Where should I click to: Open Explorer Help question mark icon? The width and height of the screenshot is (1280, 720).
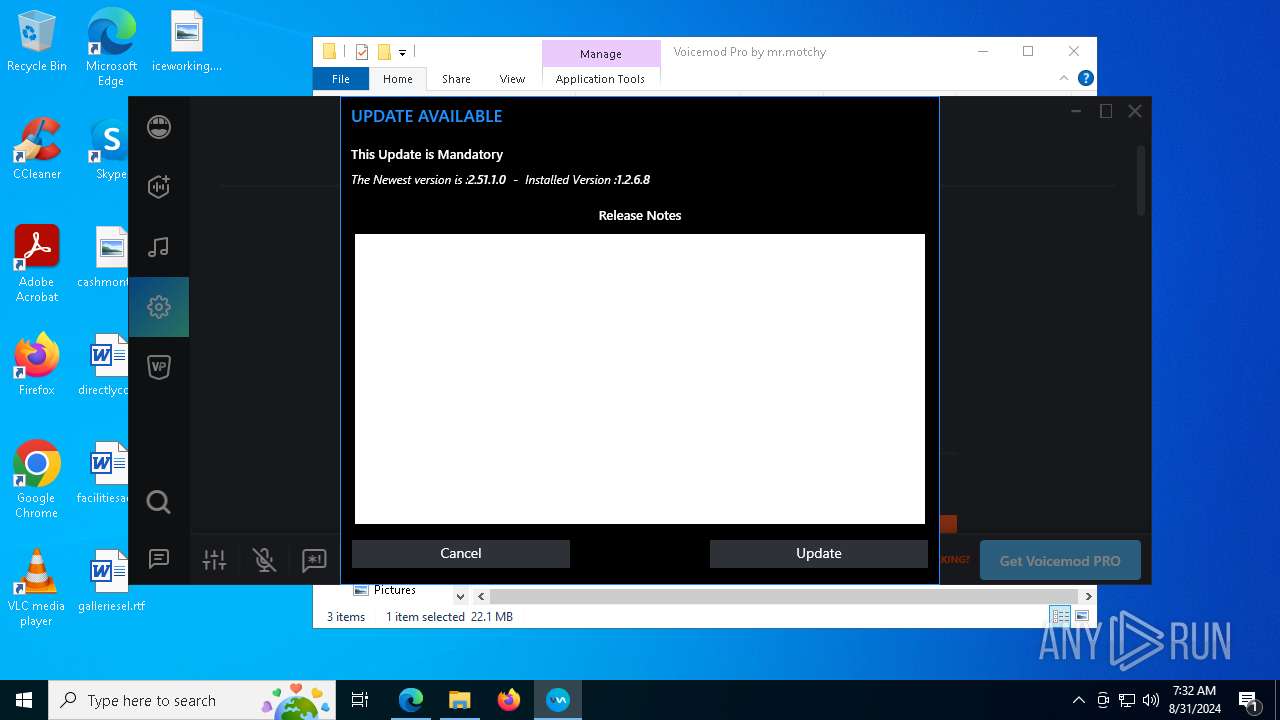tap(1086, 78)
